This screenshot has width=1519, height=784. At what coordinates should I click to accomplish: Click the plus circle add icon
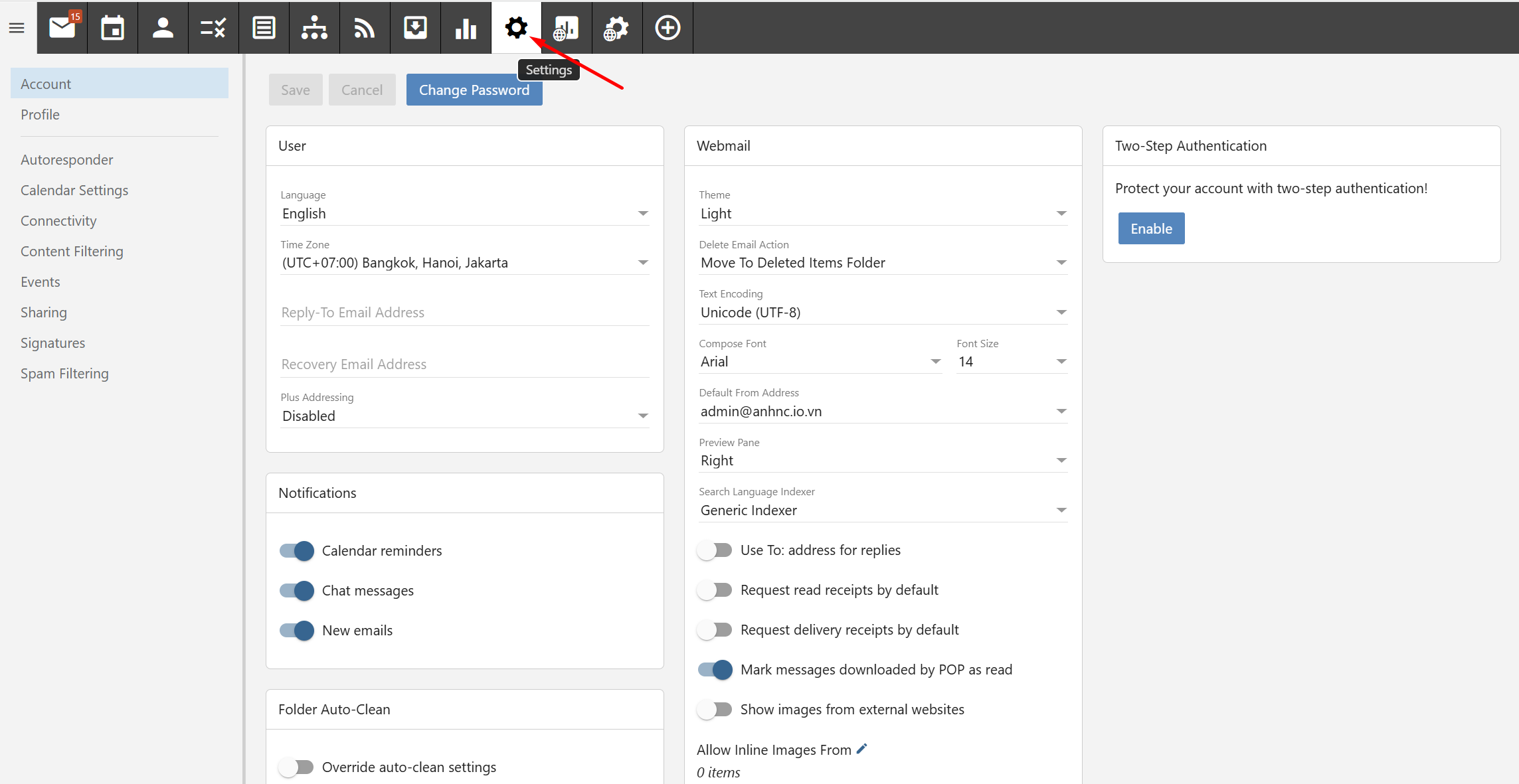pos(668,28)
